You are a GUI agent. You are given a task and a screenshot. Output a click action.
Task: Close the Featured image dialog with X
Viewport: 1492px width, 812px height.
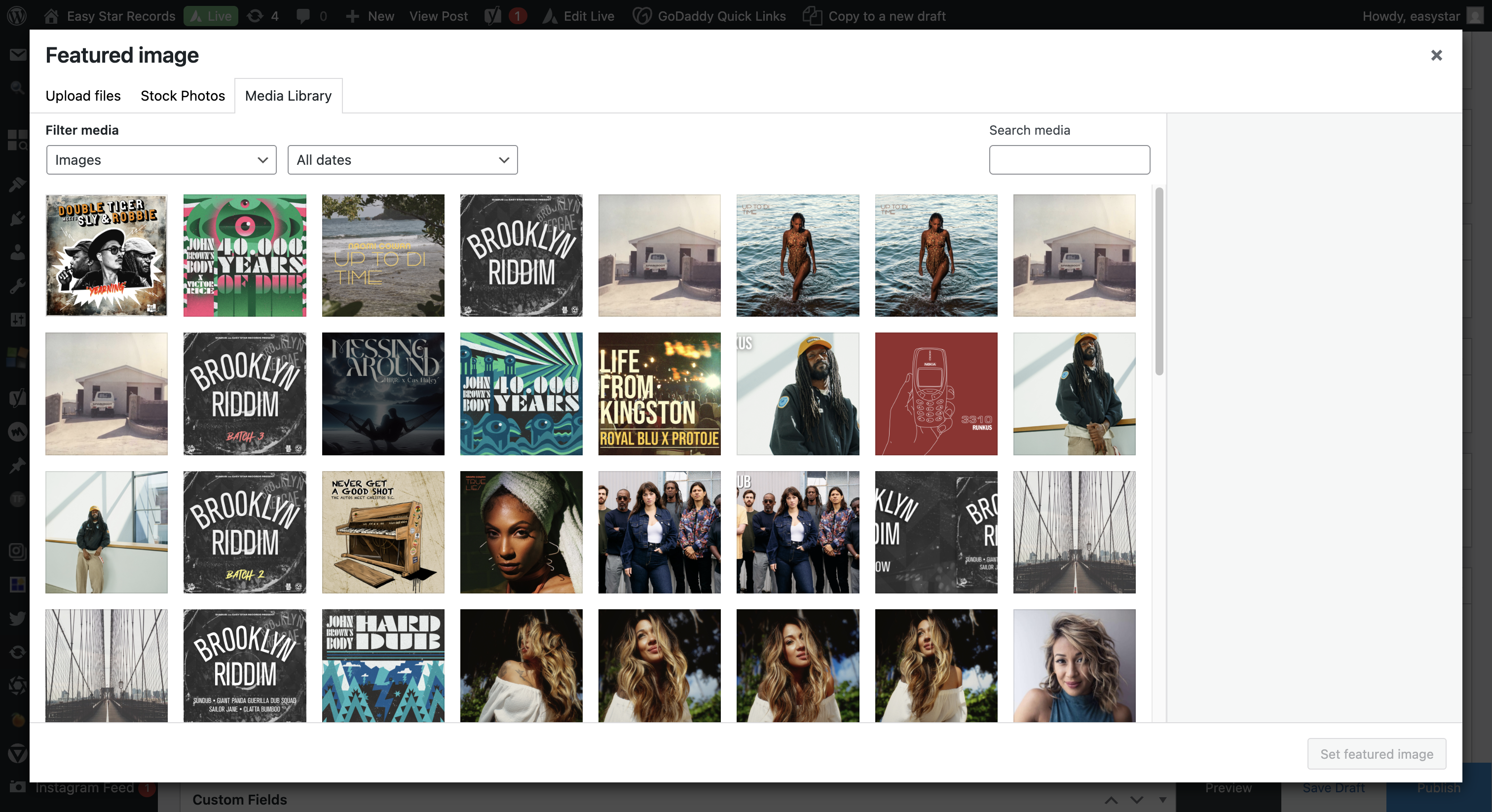1436,55
